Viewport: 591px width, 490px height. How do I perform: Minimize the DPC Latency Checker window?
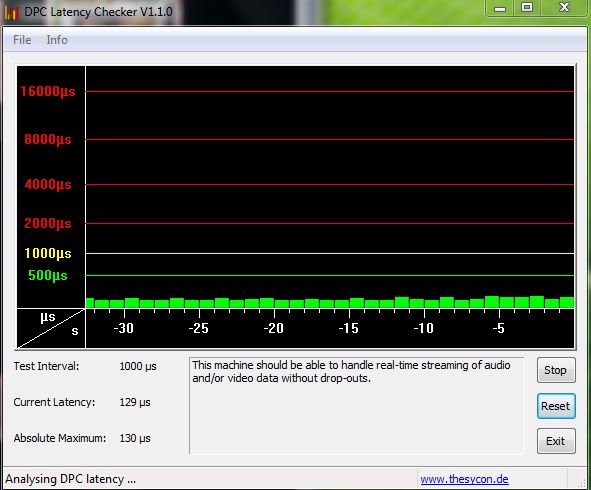coord(500,8)
